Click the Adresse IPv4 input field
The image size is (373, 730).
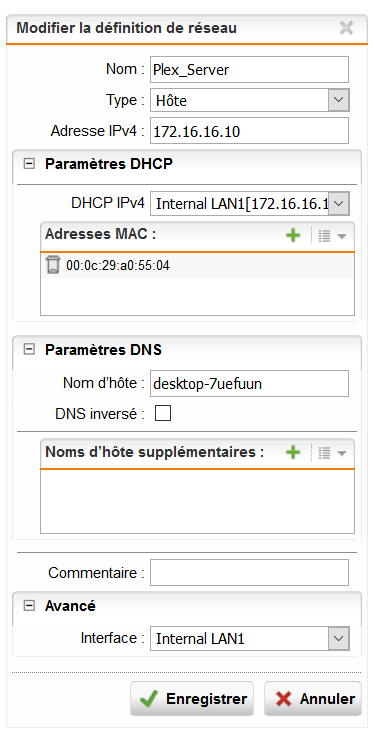pyautogui.click(x=249, y=131)
